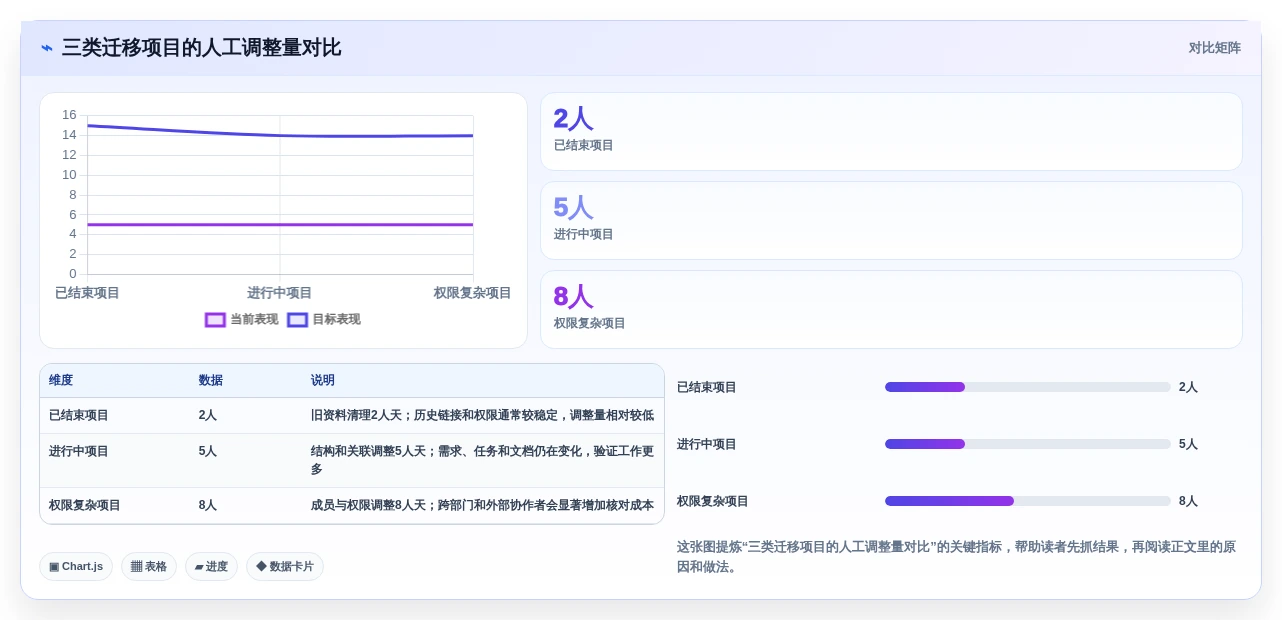Select the 5人 进行中项目 data card

[x=891, y=220]
